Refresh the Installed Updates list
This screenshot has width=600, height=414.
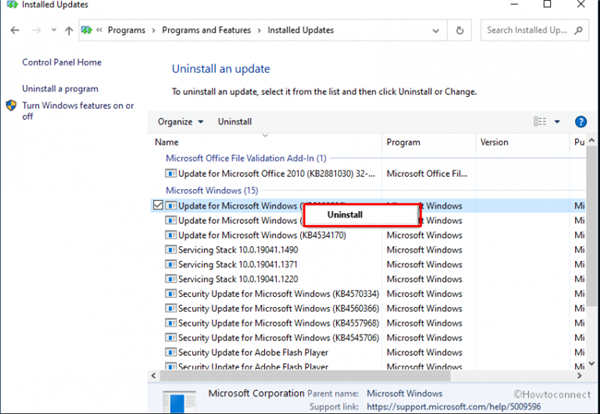460,31
